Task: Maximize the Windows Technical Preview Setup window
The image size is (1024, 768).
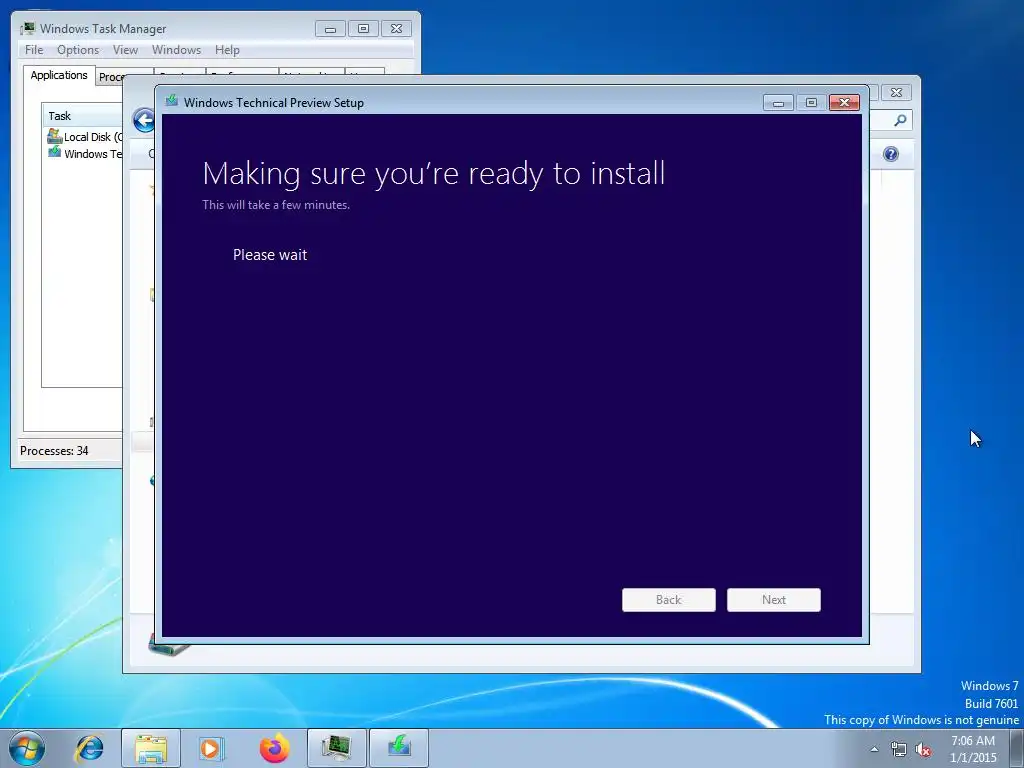Action: pyautogui.click(x=811, y=103)
